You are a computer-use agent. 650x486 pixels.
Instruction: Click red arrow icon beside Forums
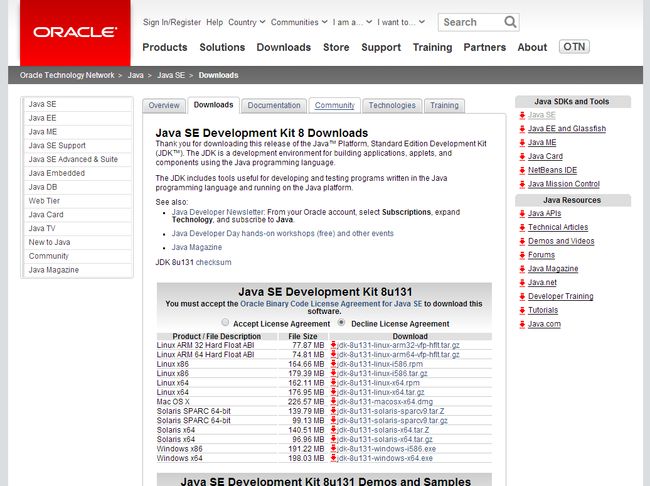pos(522,255)
